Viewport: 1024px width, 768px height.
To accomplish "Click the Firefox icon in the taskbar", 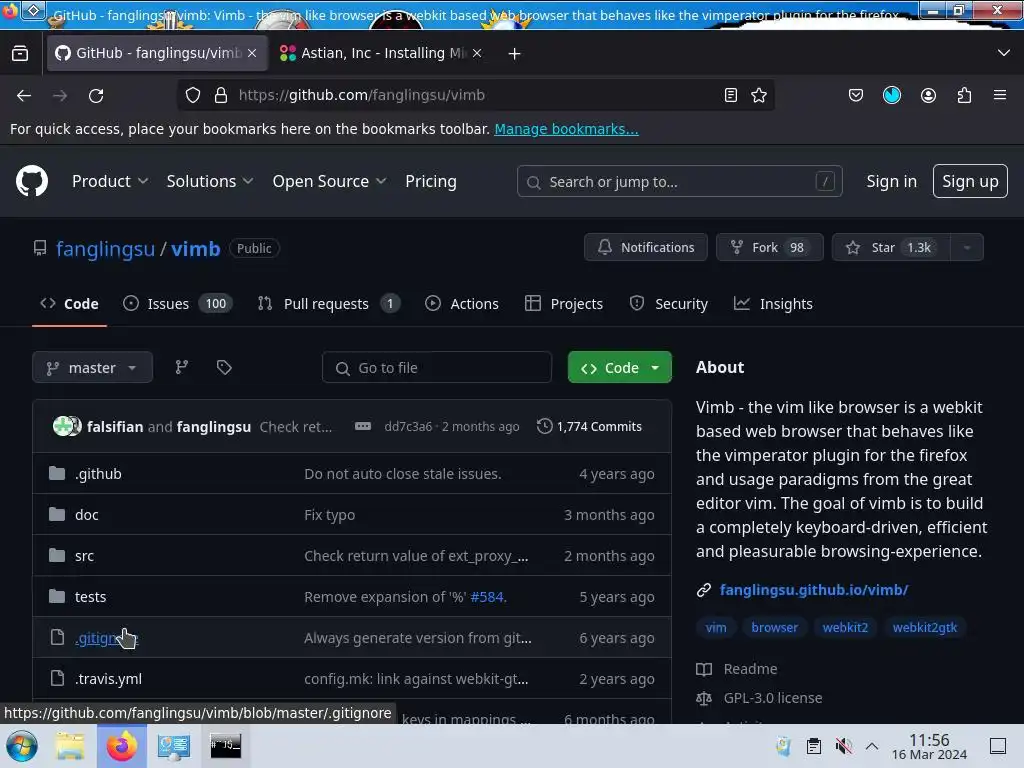I will tap(122, 746).
